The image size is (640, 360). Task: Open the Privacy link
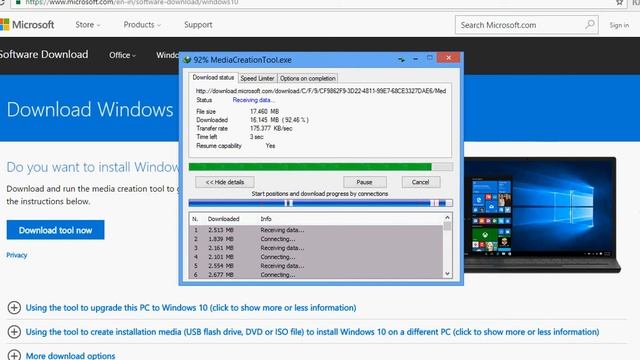17,255
